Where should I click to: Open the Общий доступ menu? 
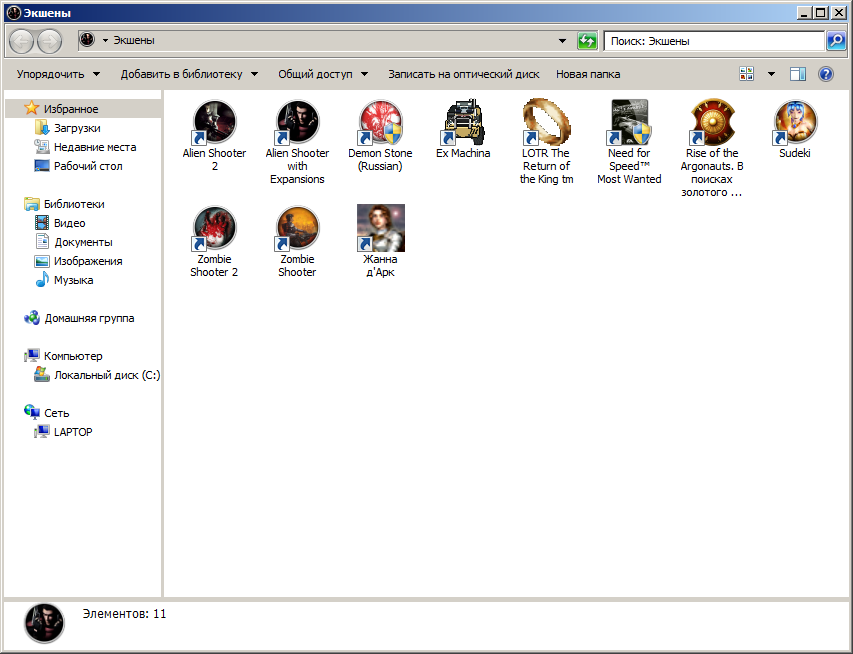[x=323, y=74]
